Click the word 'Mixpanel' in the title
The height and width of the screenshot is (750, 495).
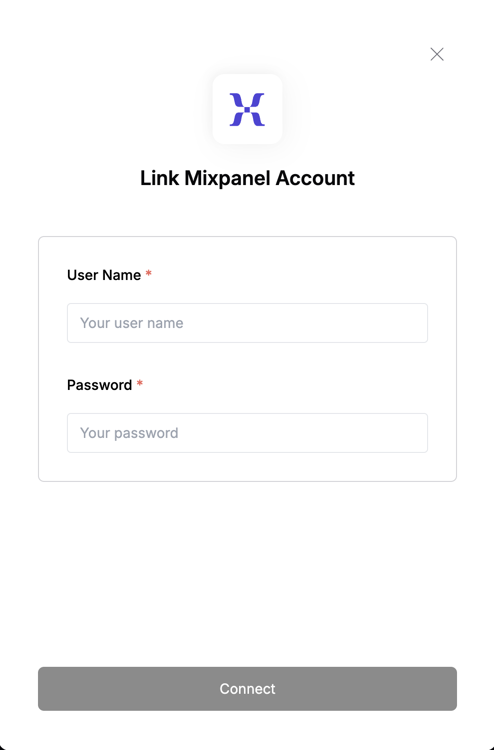coord(228,178)
